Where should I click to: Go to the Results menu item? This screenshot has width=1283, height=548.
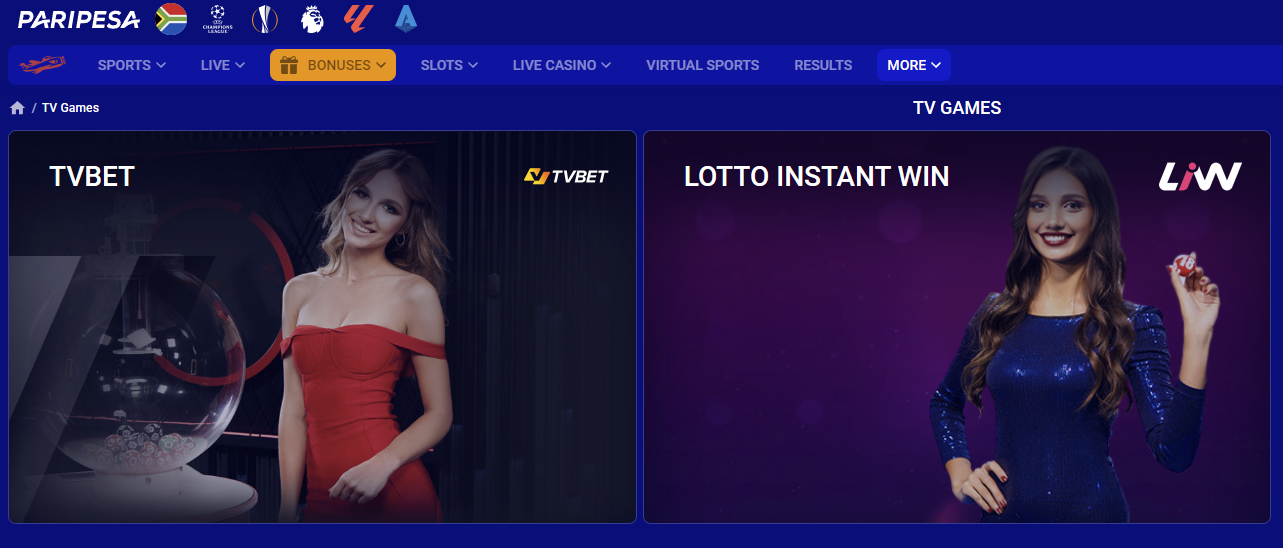(823, 65)
